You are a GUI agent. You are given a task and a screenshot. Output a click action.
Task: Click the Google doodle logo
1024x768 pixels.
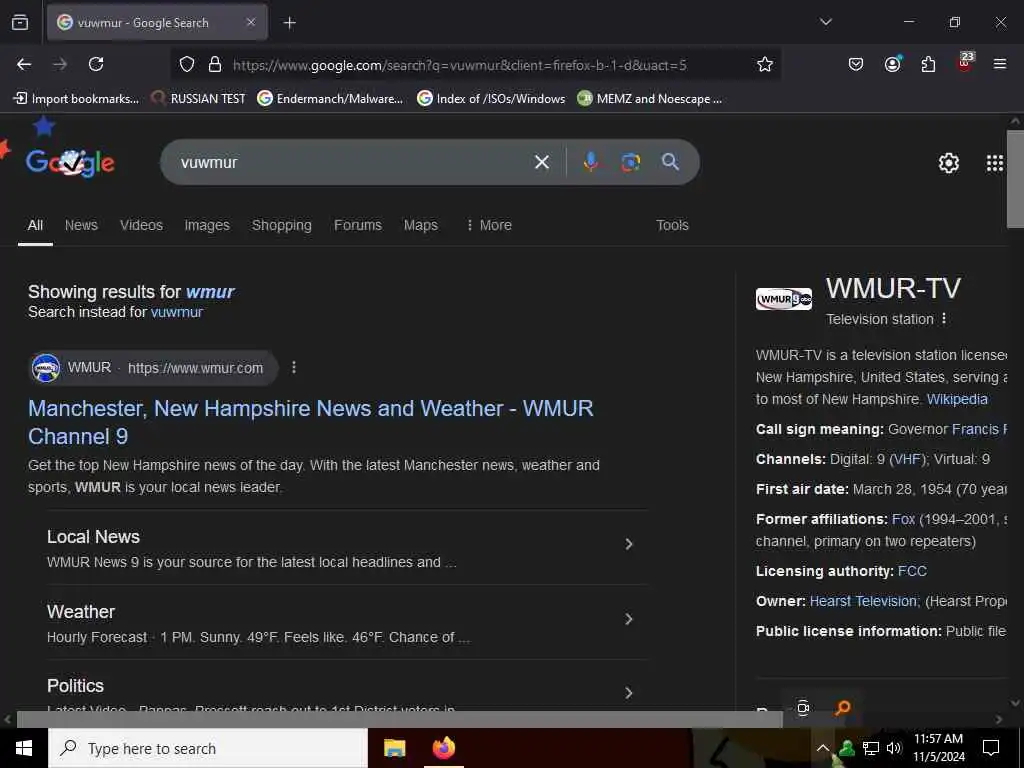pos(70,161)
